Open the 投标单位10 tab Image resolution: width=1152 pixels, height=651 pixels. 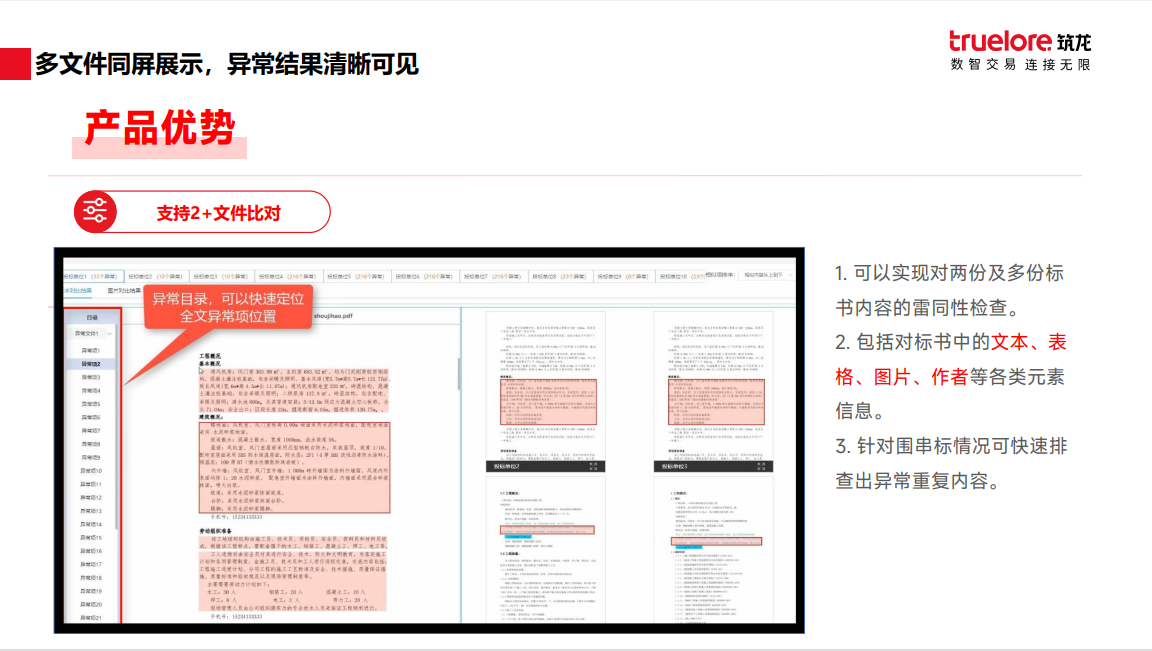tap(681, 276)
